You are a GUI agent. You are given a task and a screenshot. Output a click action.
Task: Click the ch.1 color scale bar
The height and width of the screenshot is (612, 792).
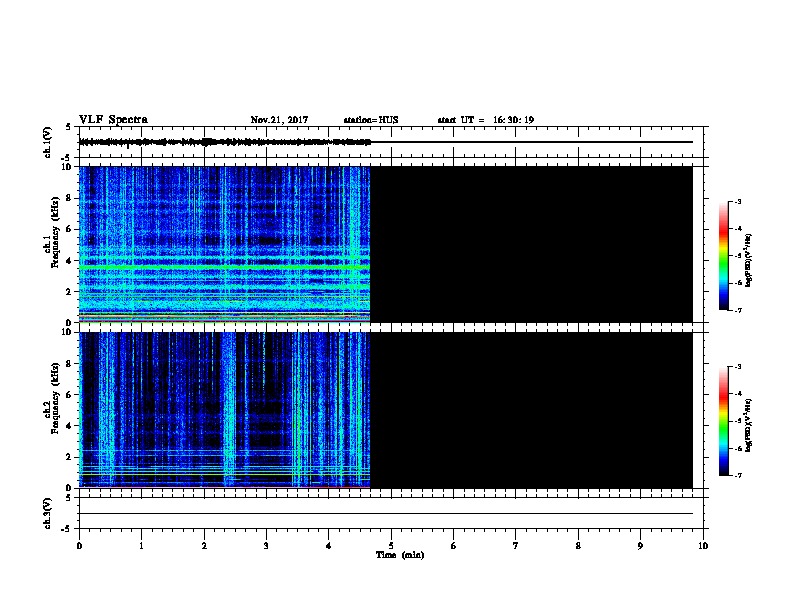[723, 256]
